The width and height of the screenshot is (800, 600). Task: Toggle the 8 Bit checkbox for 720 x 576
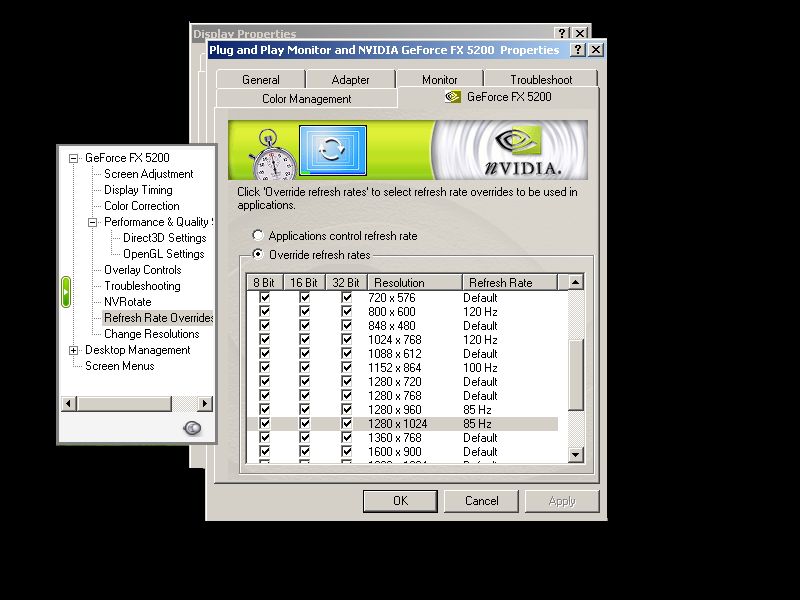pyautogui.click(x=264, y=297)
